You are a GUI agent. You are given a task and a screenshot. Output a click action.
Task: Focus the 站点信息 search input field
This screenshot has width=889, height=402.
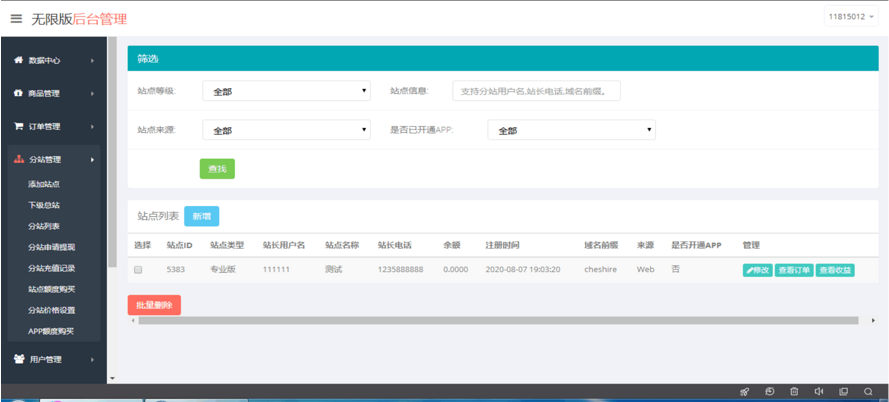pyautogui.click(x=536, y=91)
